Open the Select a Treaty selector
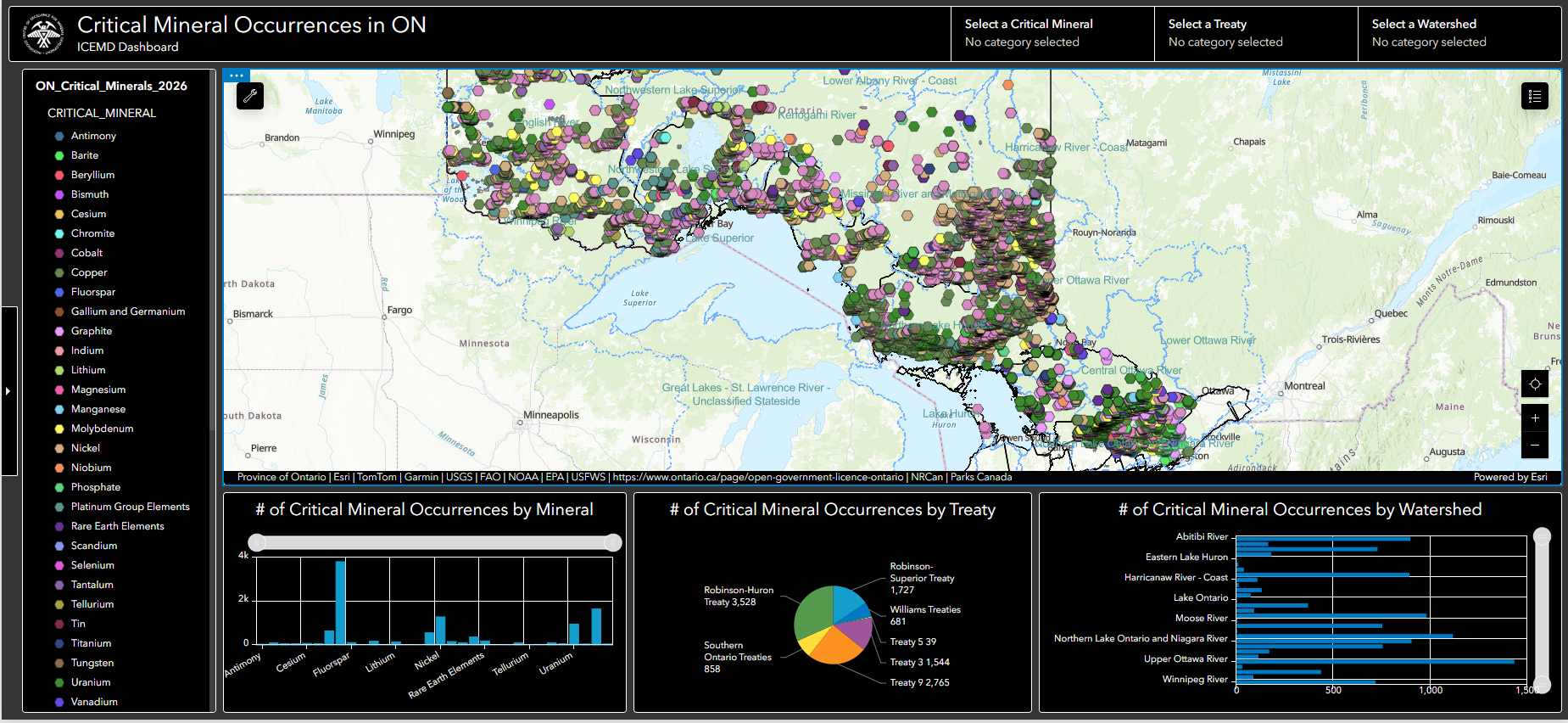Viewport: 1568px width, 723px height. (1255, 33)
